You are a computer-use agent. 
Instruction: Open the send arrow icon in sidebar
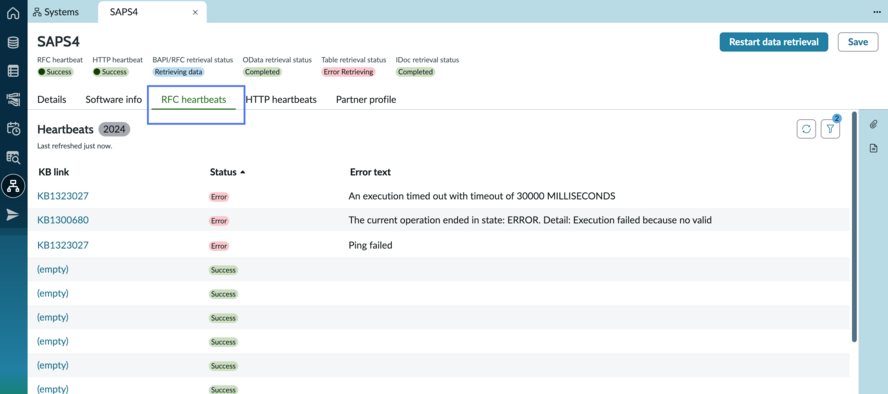pos(12,215)
